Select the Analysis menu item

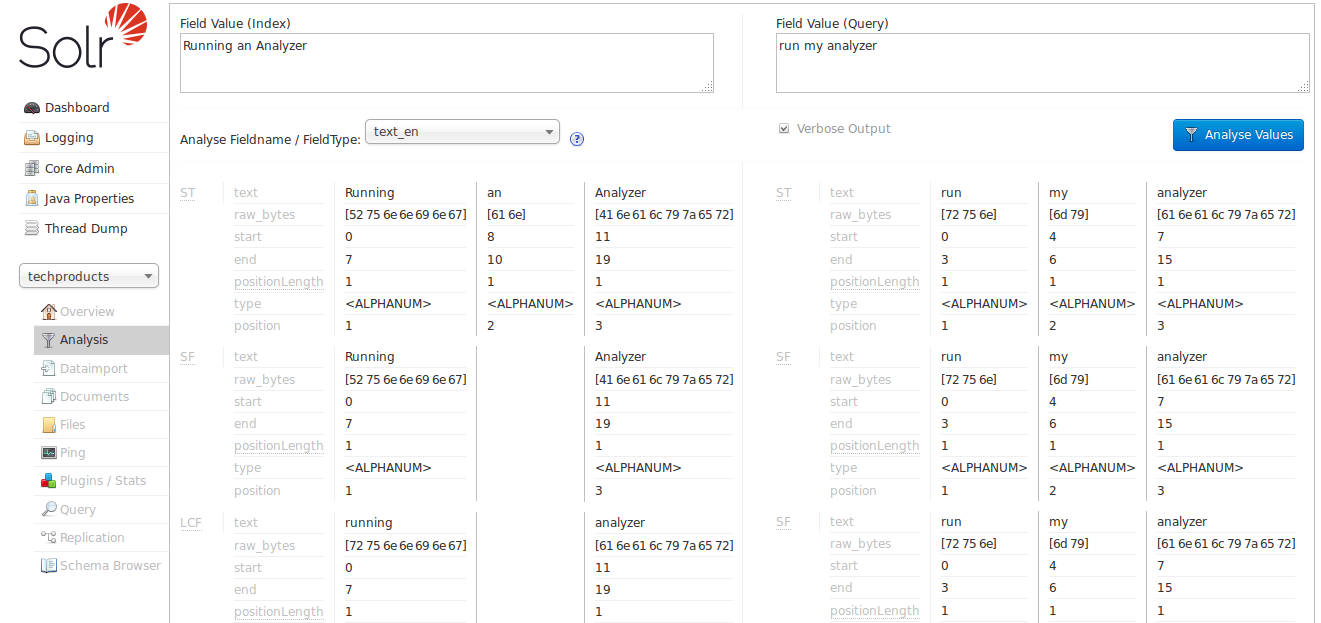click(84, 340)
